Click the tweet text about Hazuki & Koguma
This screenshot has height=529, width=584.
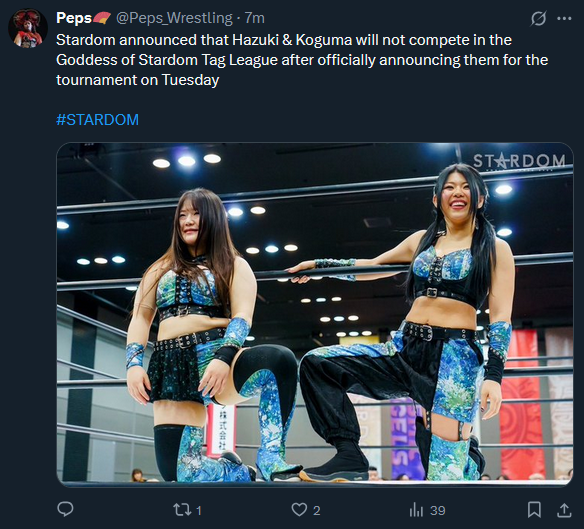click(x=302, y=60)
